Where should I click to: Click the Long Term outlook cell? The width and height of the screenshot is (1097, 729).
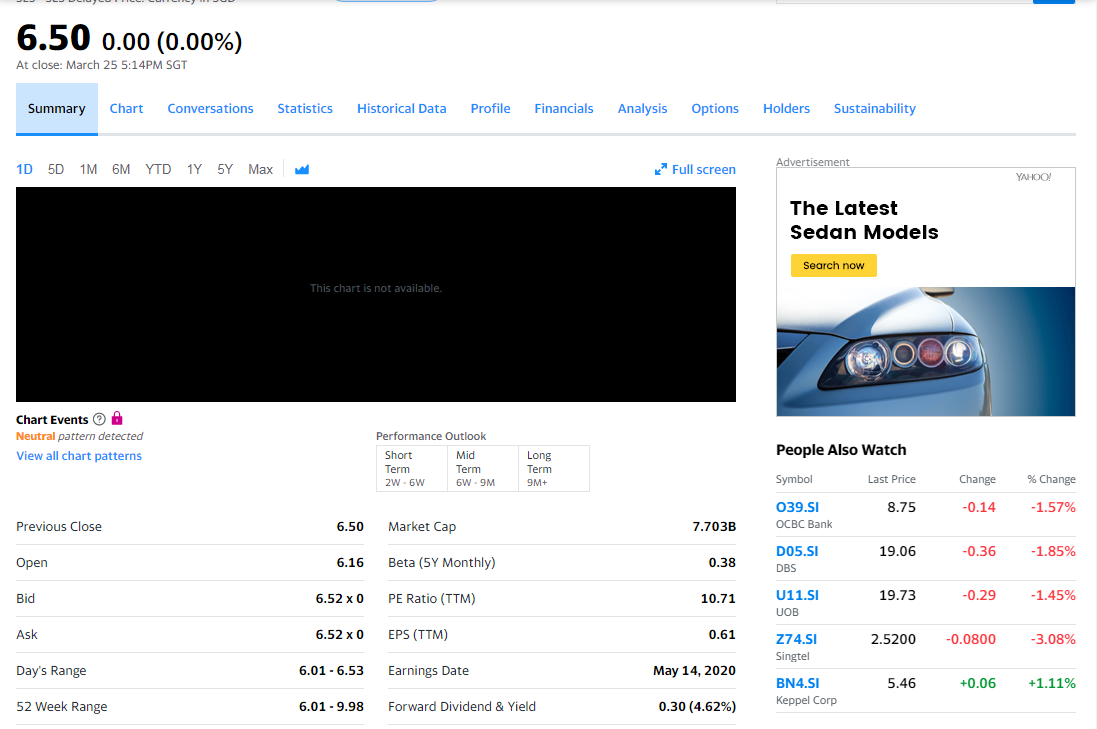coord(554,469)
